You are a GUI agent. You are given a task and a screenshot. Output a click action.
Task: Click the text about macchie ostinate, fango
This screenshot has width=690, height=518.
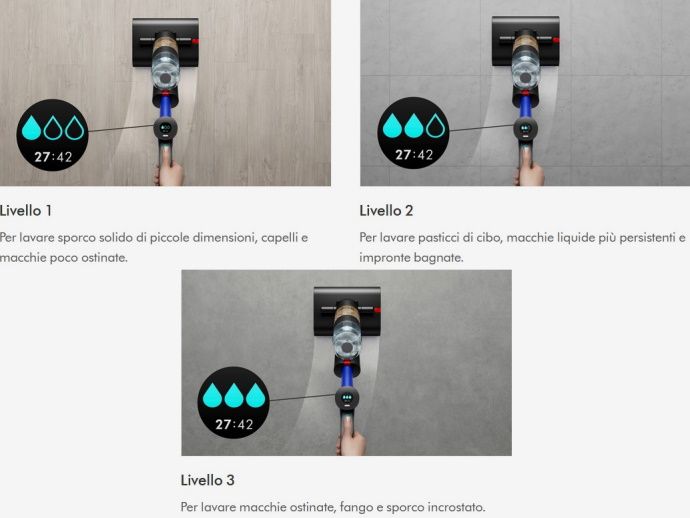333,507
